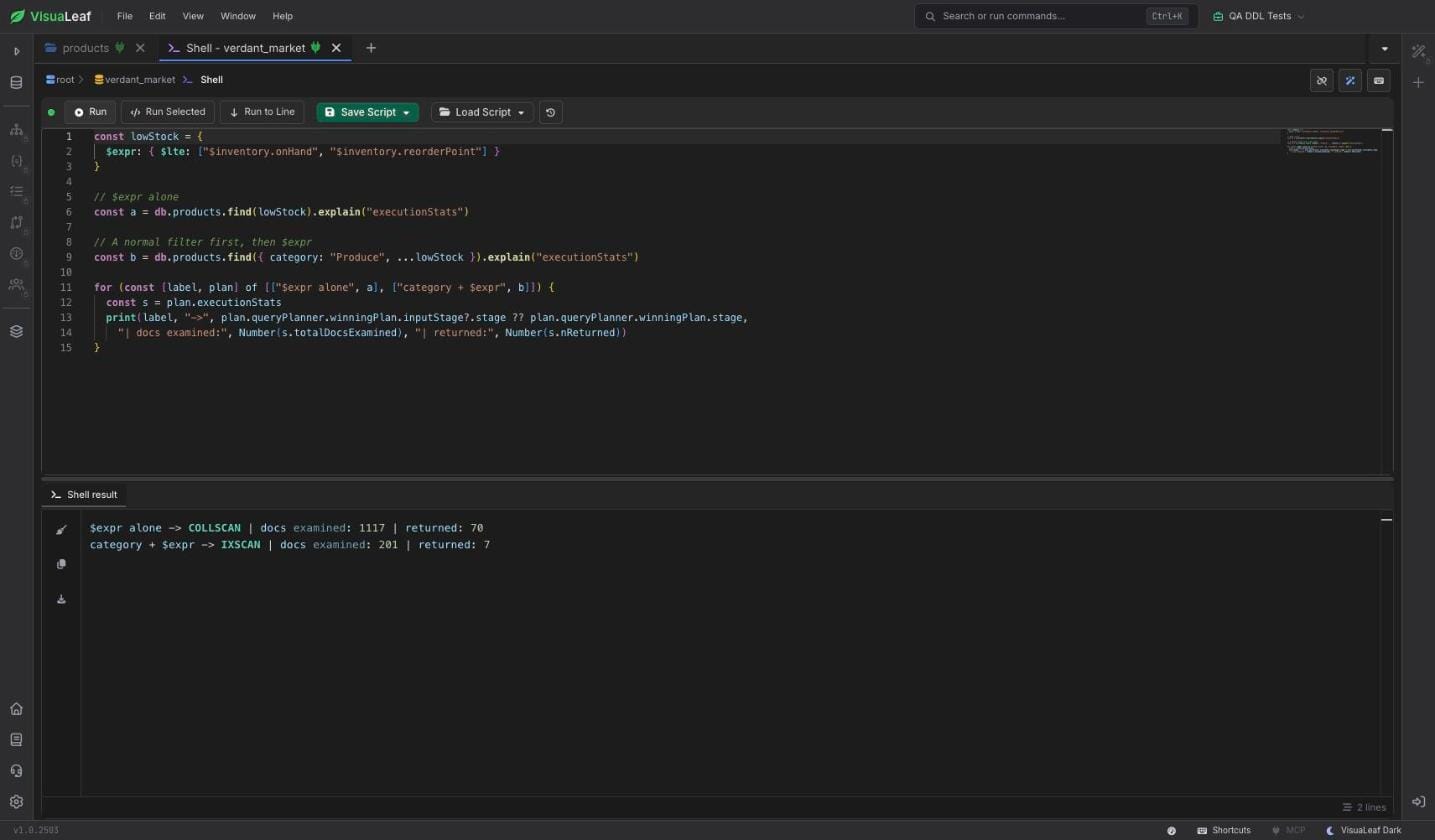Open the curly-braces JSON icon in sidebar
1435x840 pixels.
coord(16,161)
